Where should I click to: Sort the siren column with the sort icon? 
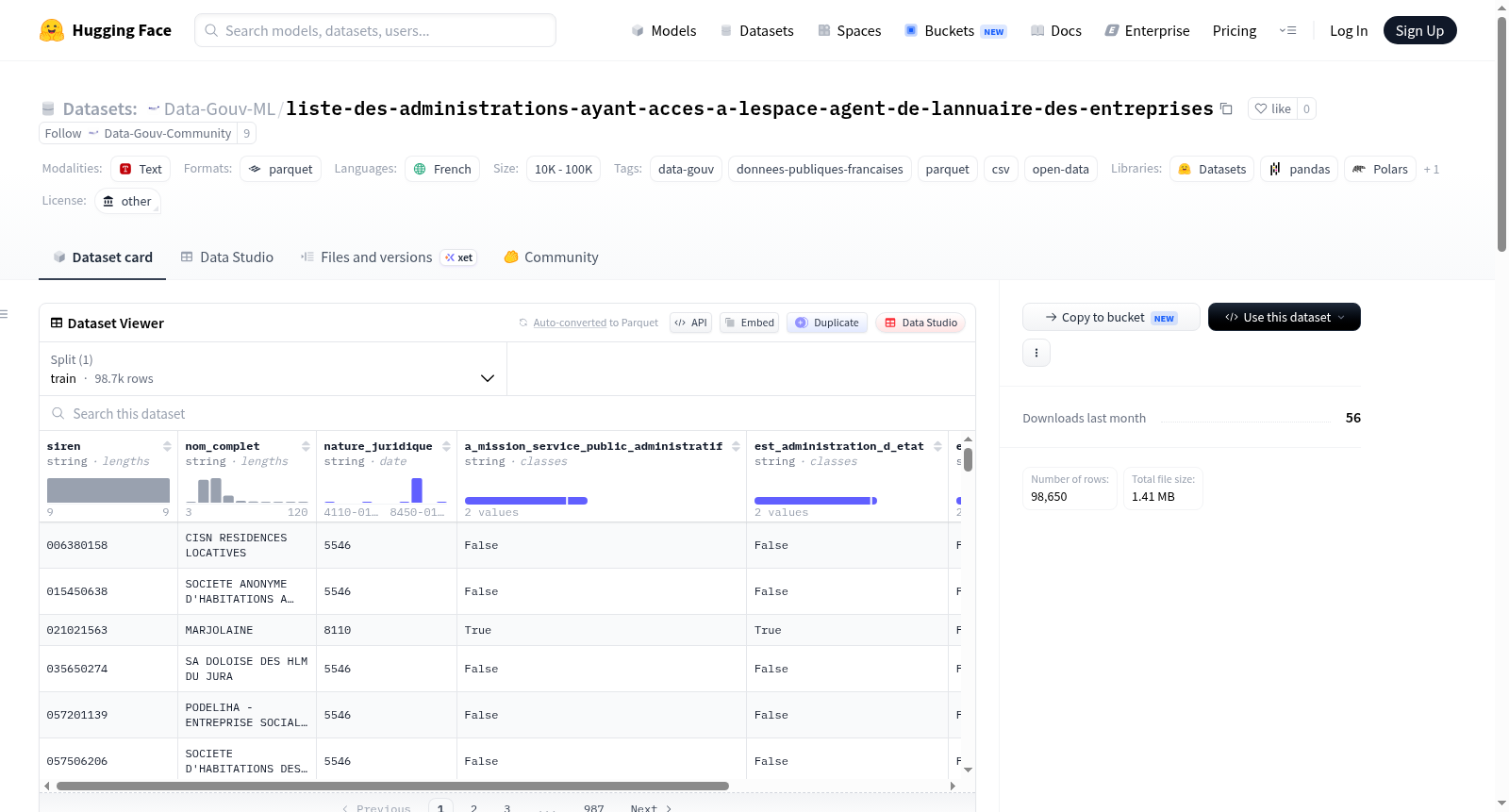[167, 446]
